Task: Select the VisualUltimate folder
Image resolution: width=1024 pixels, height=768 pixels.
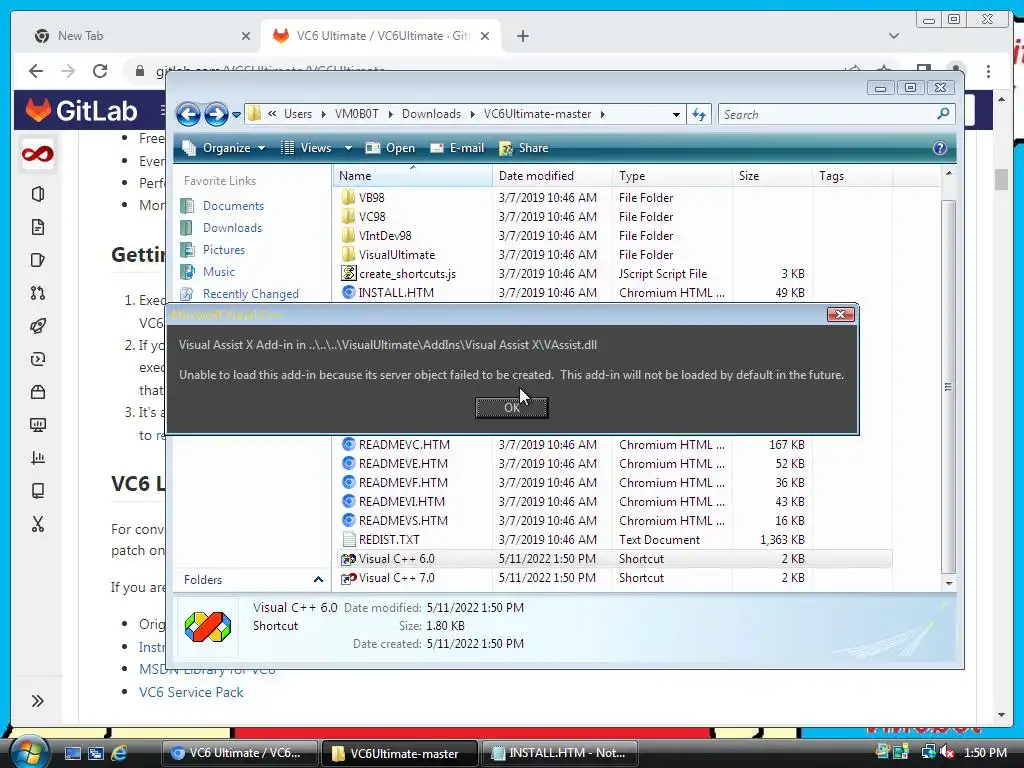Action: 396,255
